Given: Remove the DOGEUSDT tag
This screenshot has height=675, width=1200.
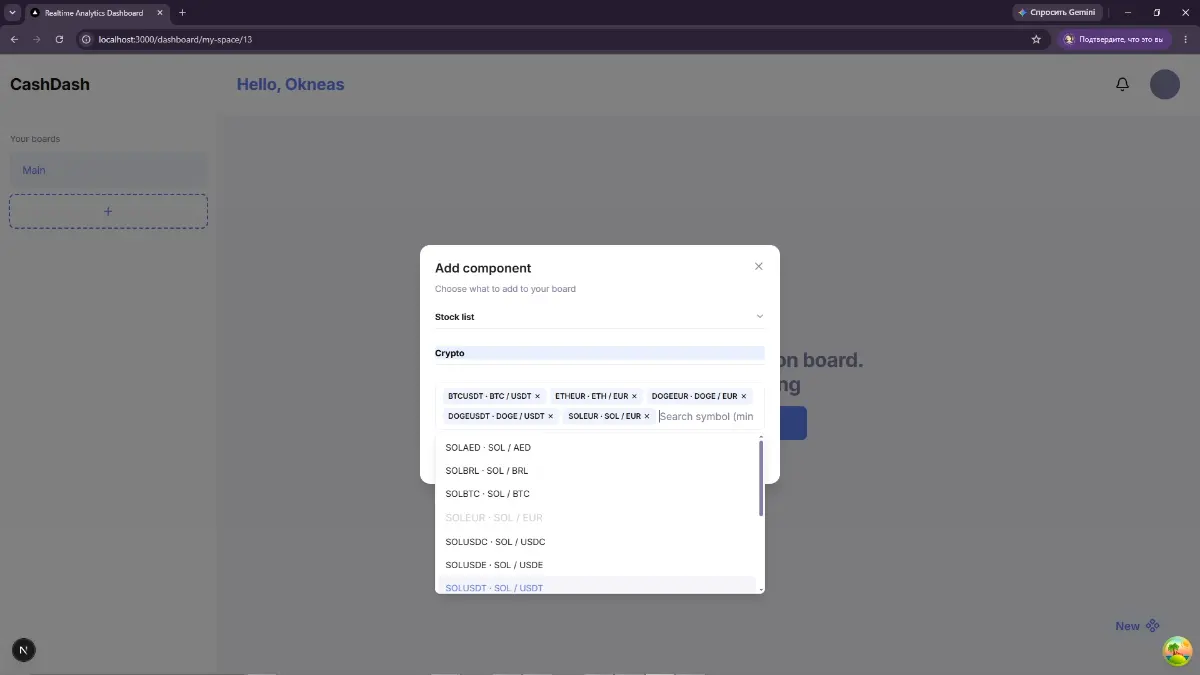Looking at the screenshot, I should point(550,416).
